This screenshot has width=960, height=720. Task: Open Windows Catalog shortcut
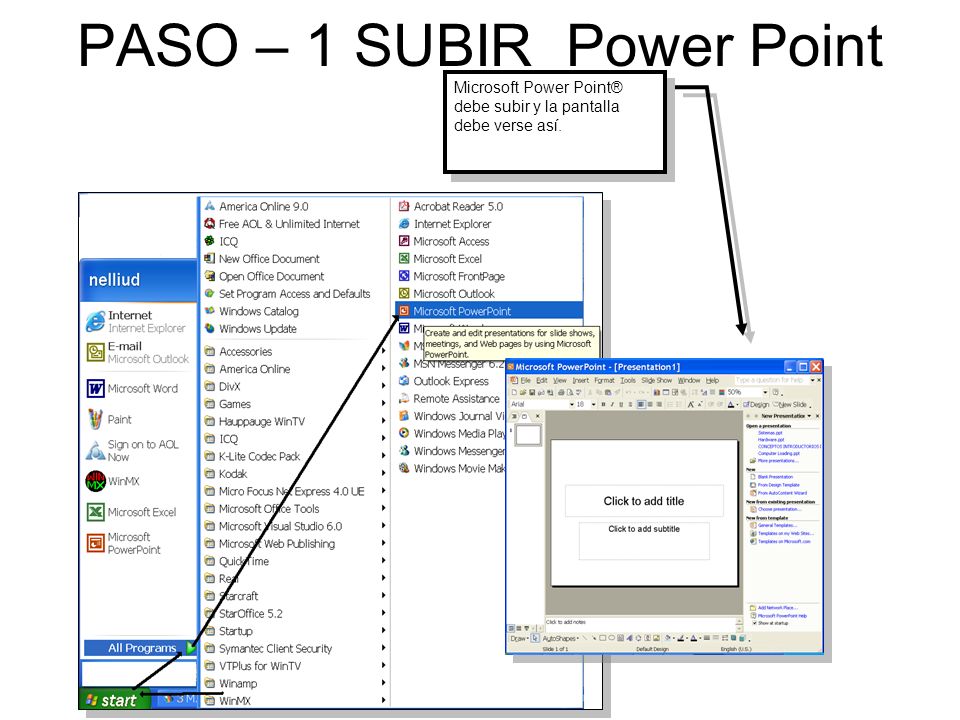click(x=252, y=311)
